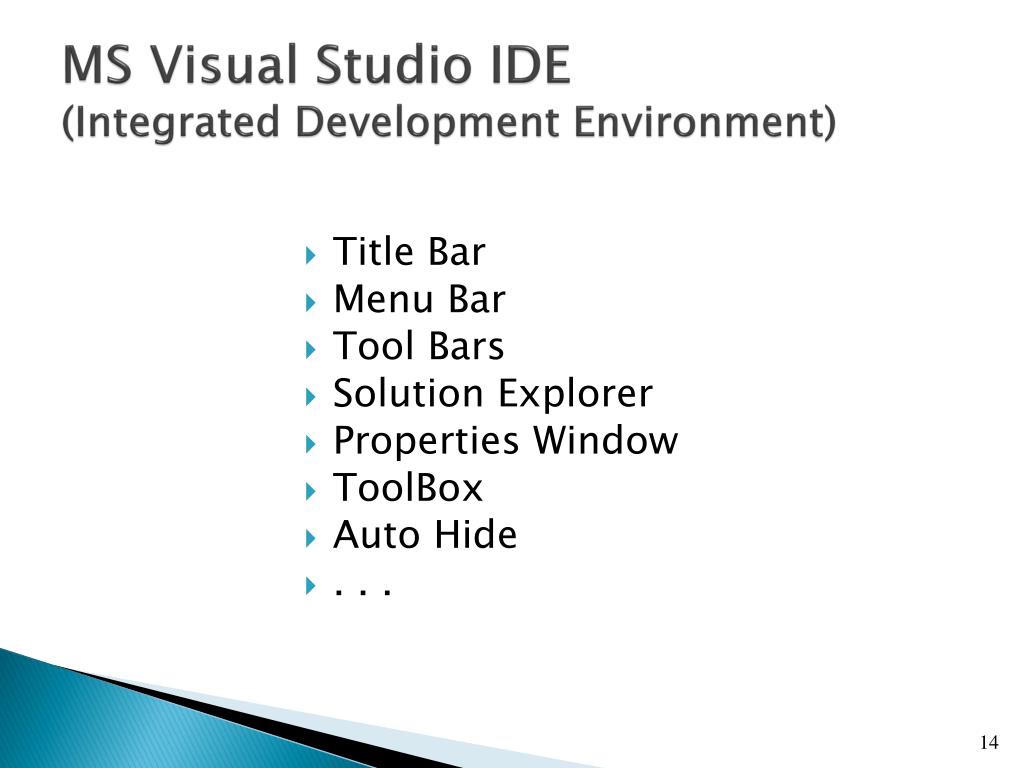Image resolution: width=1024 pixels, height=768 pixels.
Task: Click the 'Tool Bars' list entry
Action: tap(419, 346)
